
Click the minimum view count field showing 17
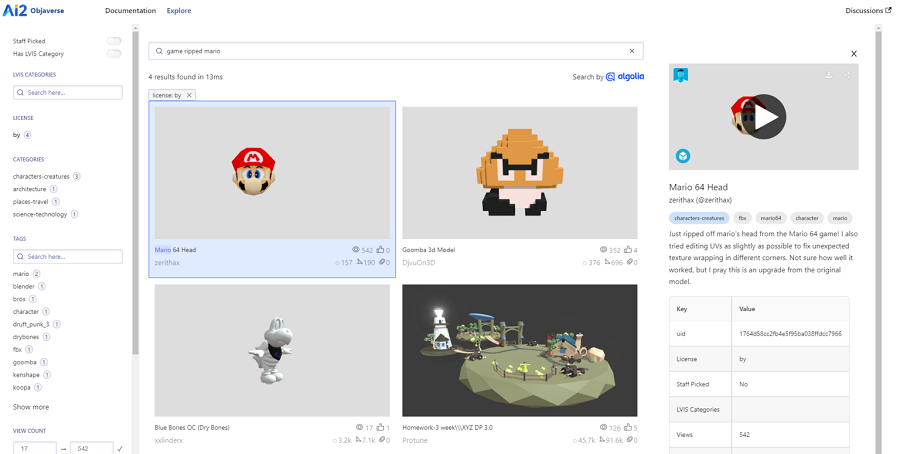(x=34, y=448)
